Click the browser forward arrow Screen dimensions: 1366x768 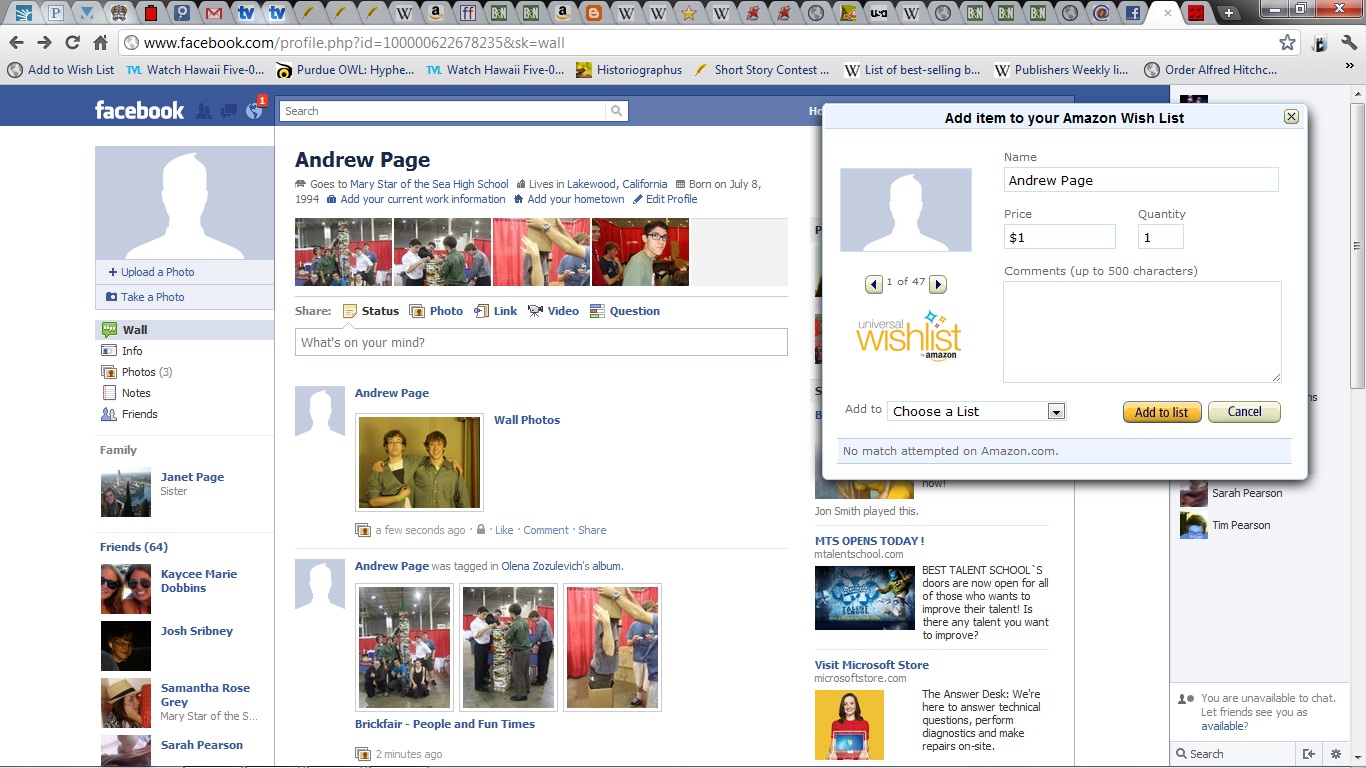pyautogui.click(x=44, y=42)
